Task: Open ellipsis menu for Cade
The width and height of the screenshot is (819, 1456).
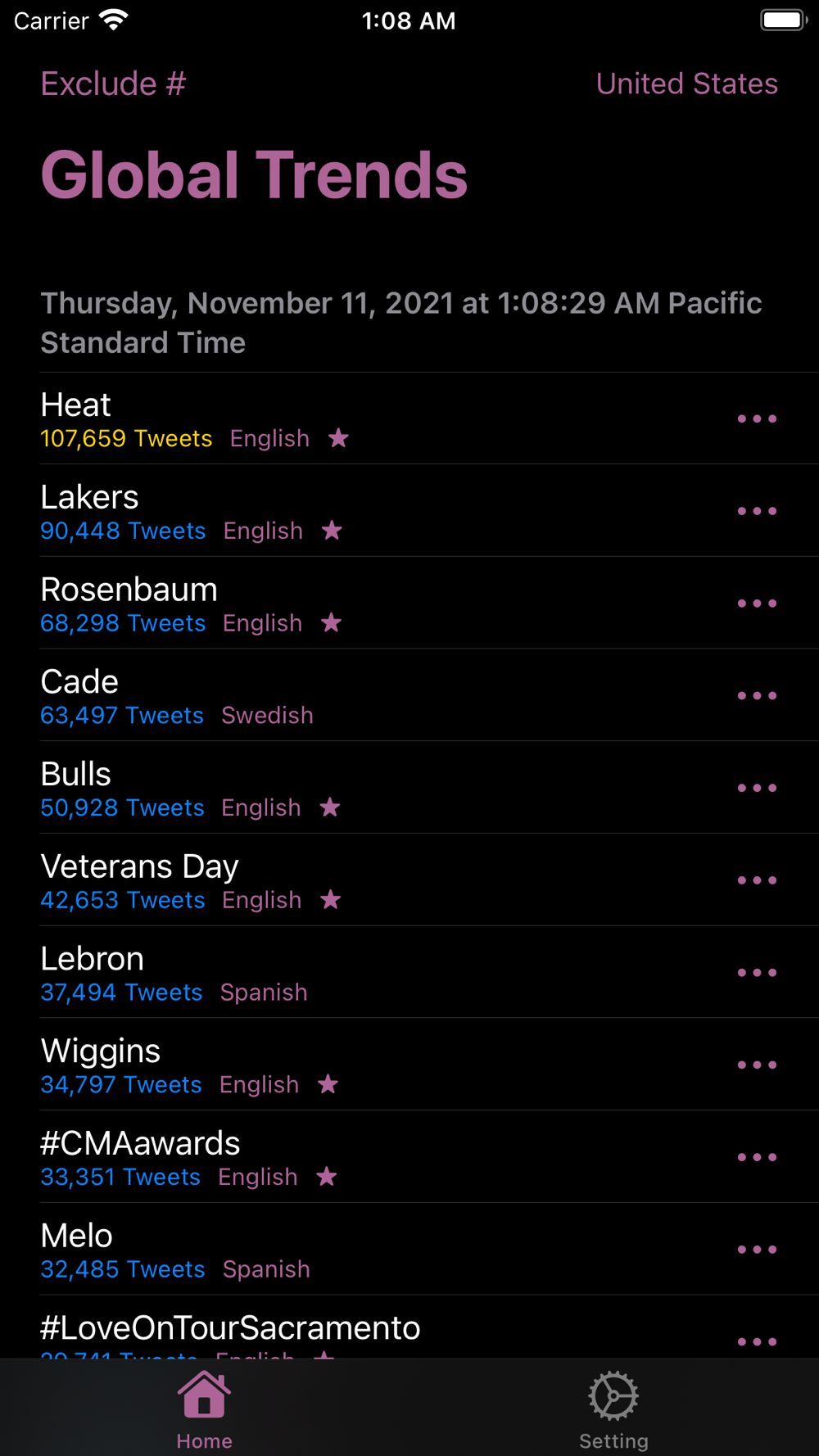Action: pyautogui.click(x=757, y=695)
